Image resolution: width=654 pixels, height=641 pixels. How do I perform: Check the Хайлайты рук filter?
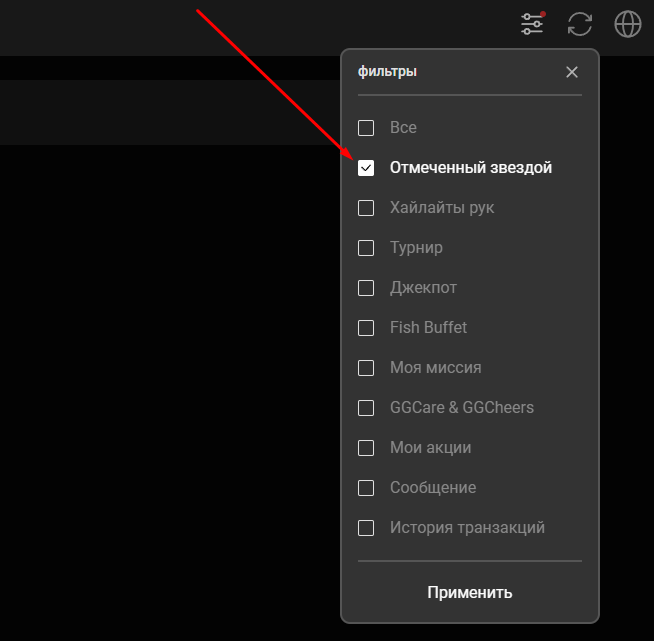[366, 208]
